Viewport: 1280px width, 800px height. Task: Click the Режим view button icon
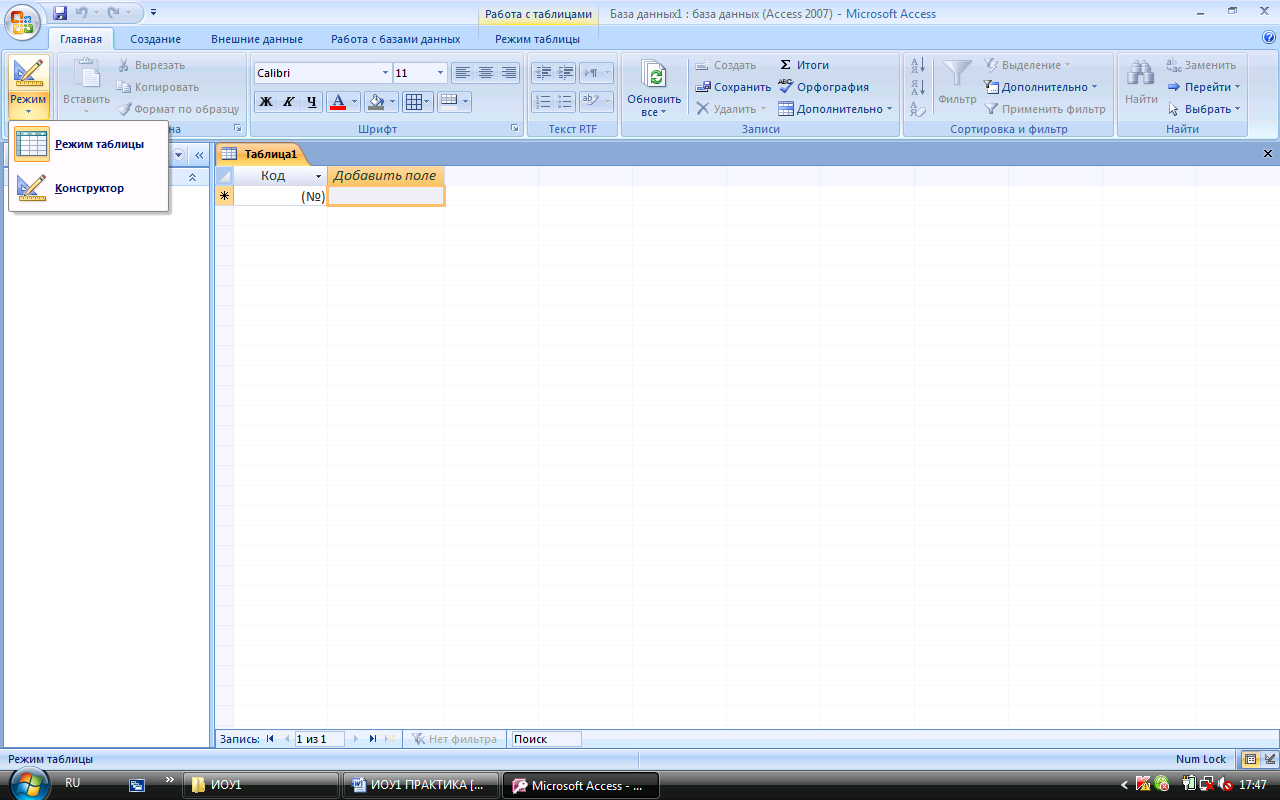click(x=28, y=74)
